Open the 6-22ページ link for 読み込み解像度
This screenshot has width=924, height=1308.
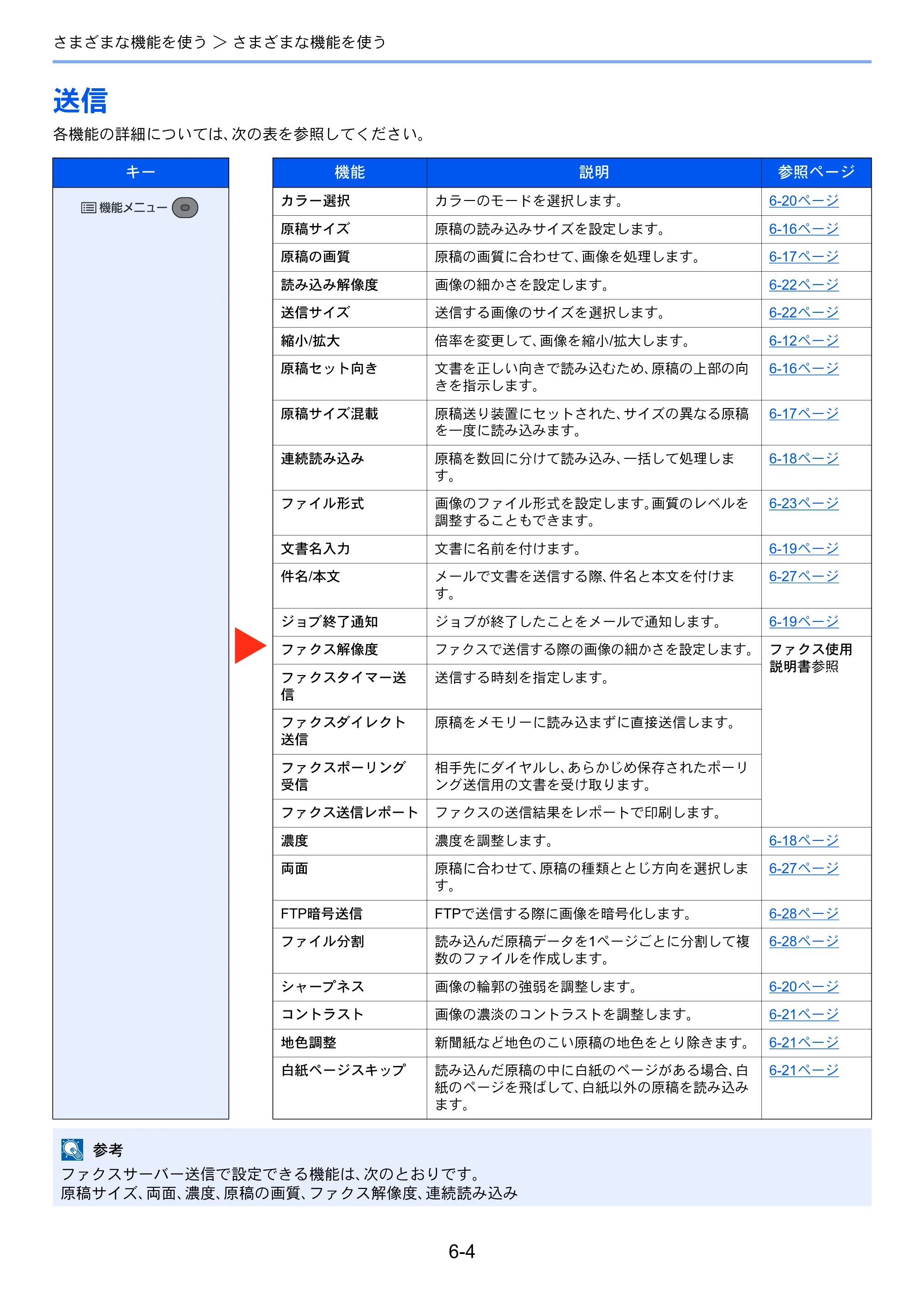tap(804, 285)
